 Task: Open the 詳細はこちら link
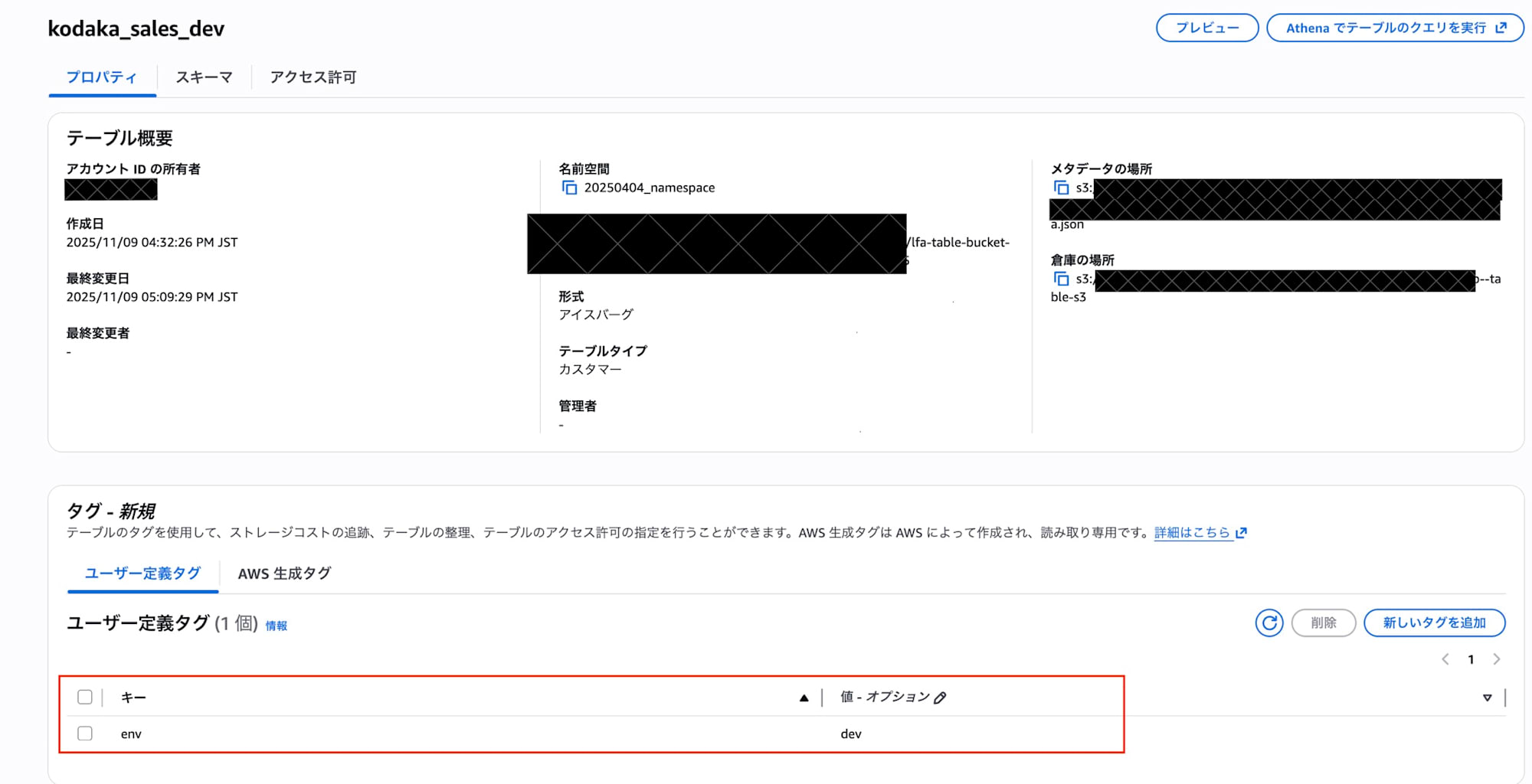(1192, 533)
